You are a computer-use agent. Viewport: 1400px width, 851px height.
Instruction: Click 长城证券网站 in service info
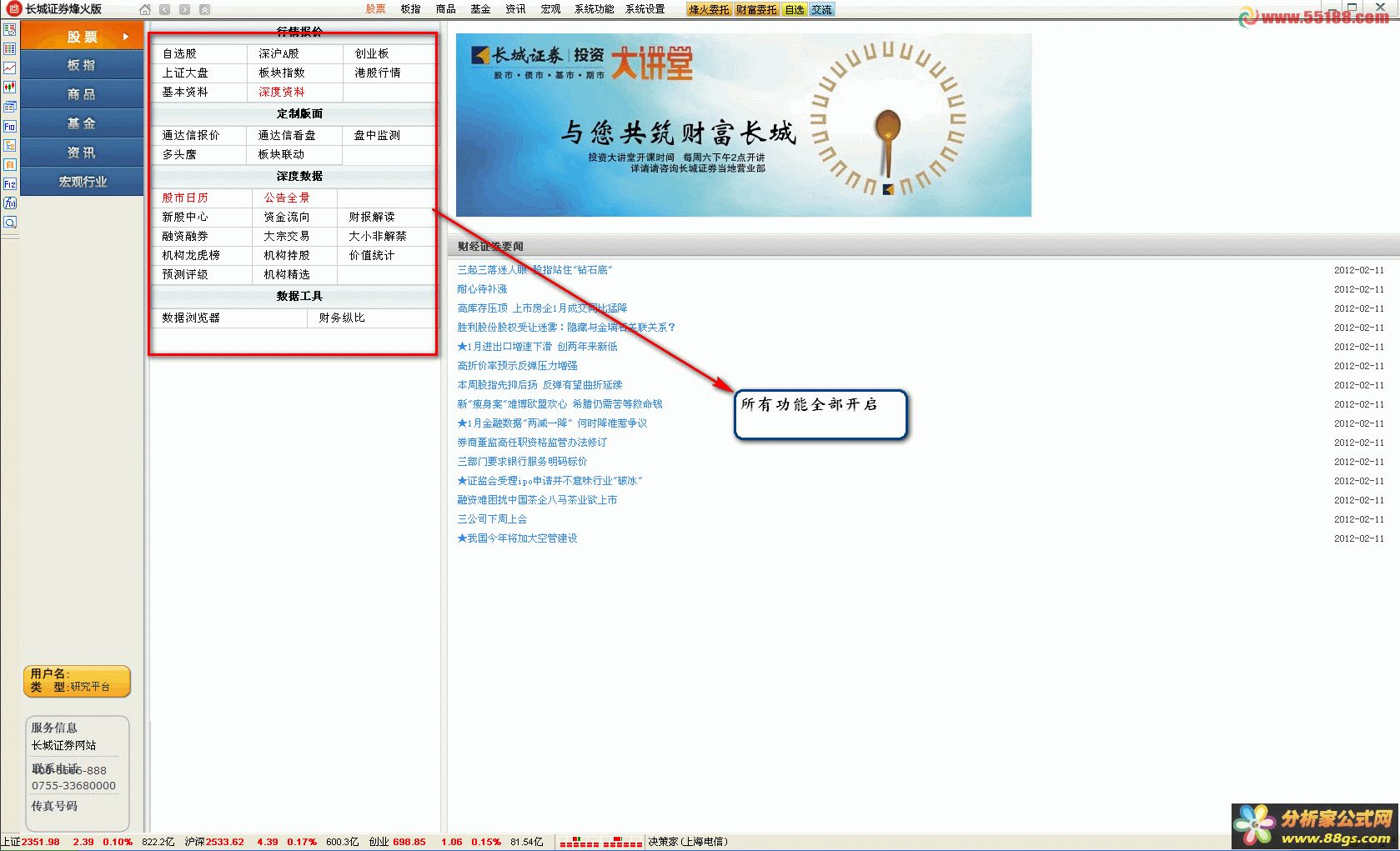coord(63,745)
